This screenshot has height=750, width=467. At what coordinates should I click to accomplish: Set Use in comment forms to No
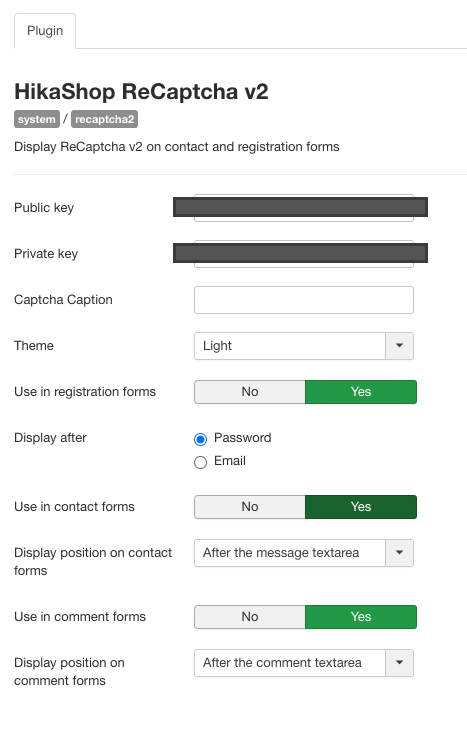(x=250, y=617)
